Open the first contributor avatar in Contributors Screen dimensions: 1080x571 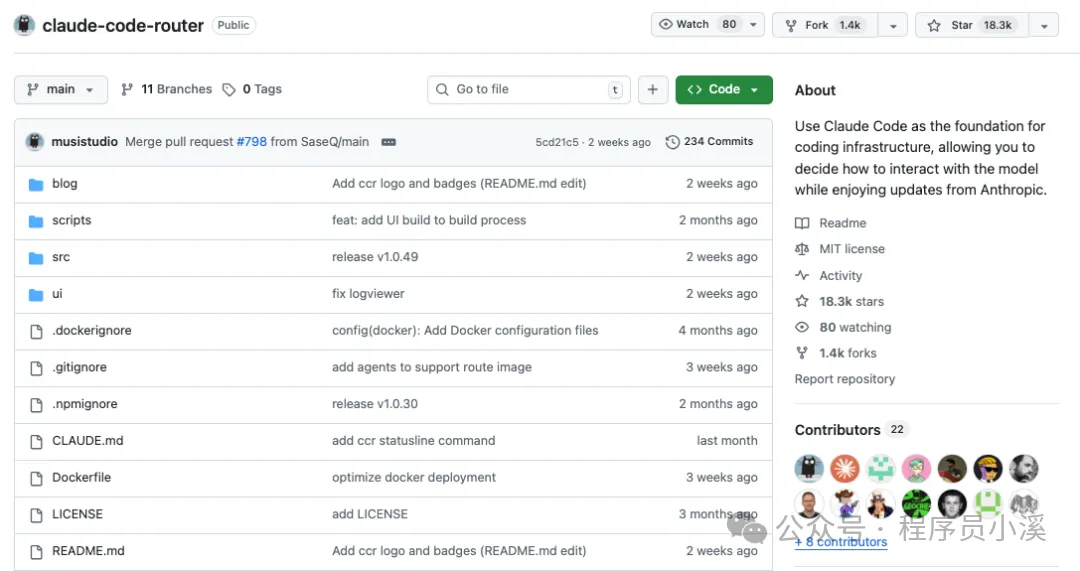pos(809,469)
